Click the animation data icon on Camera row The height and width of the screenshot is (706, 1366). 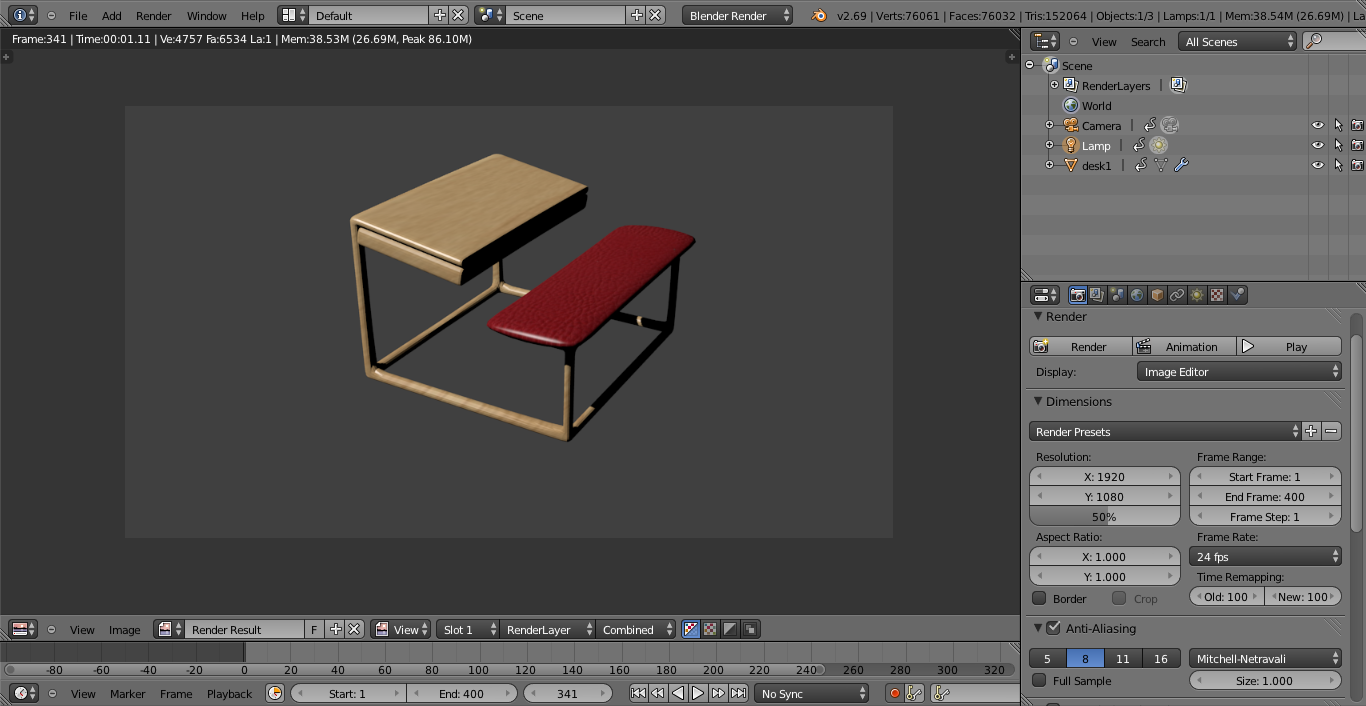[x=1150, y=125]
